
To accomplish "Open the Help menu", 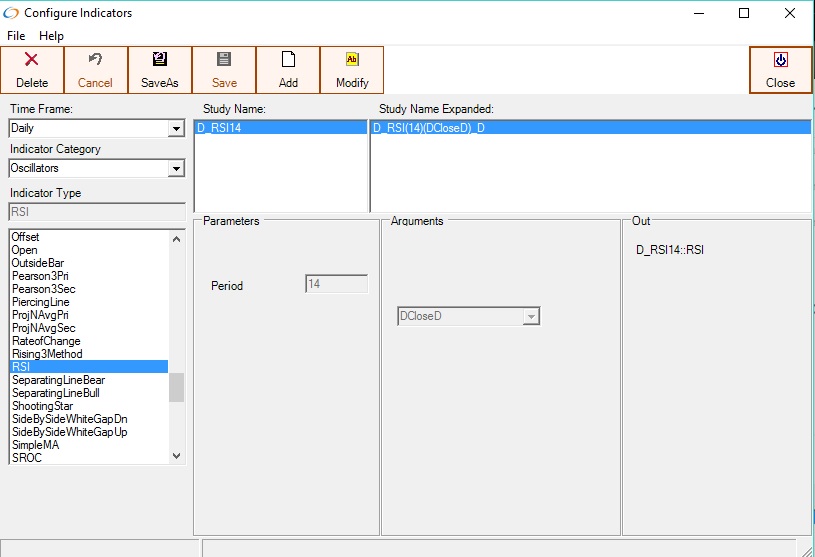I will point(51,36).
